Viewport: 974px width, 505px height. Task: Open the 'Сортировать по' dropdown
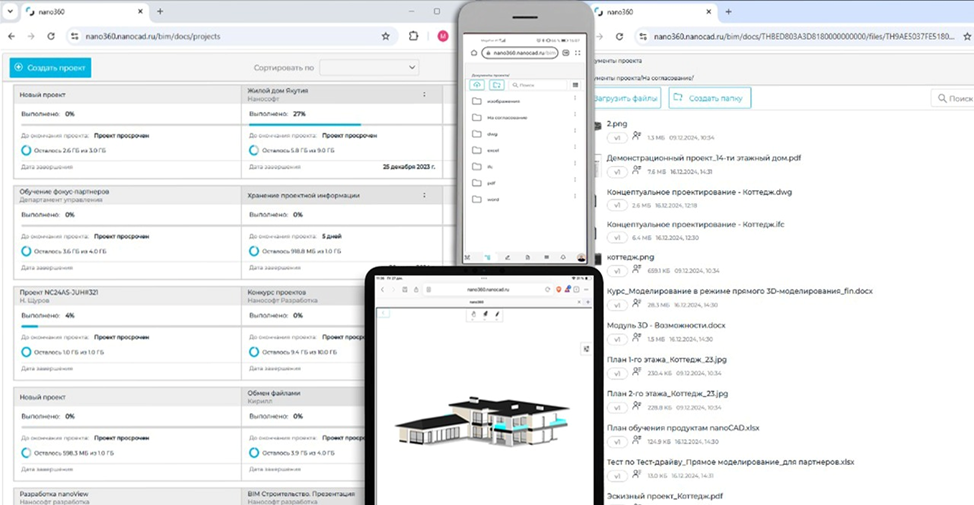pos(368,67)
